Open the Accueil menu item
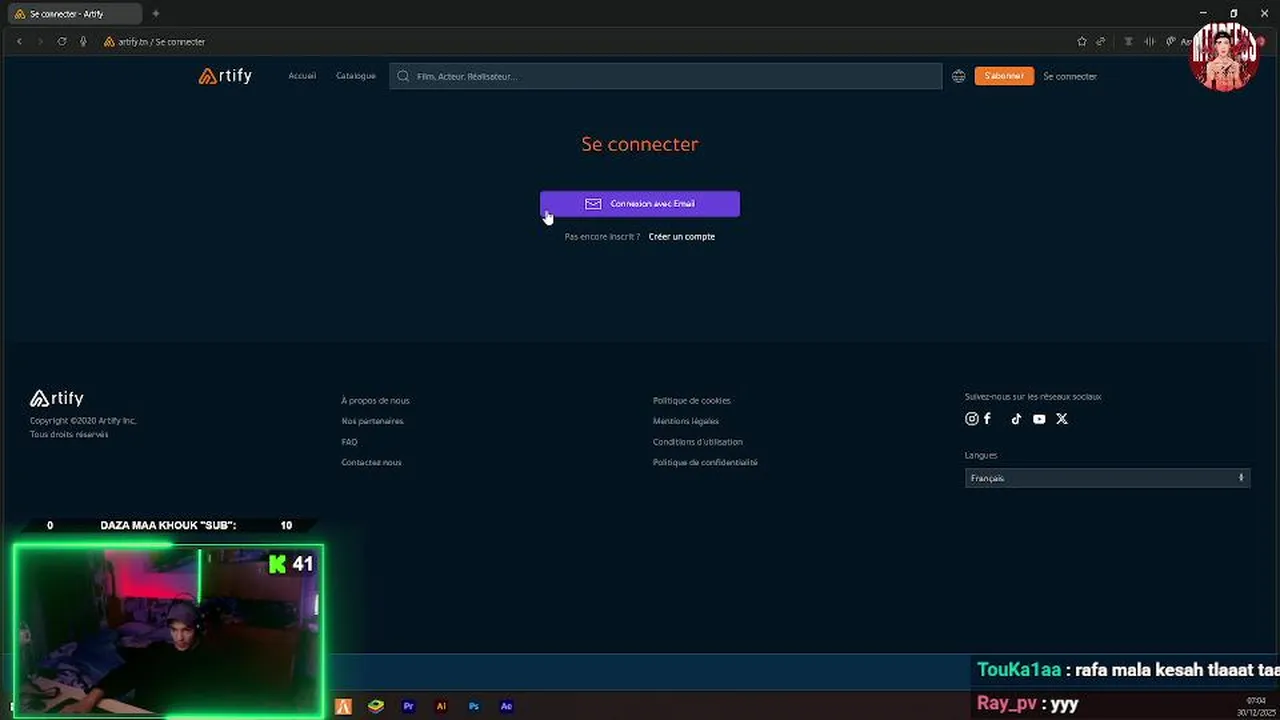This screenshot has height=720, width=1280. point(302,76)
